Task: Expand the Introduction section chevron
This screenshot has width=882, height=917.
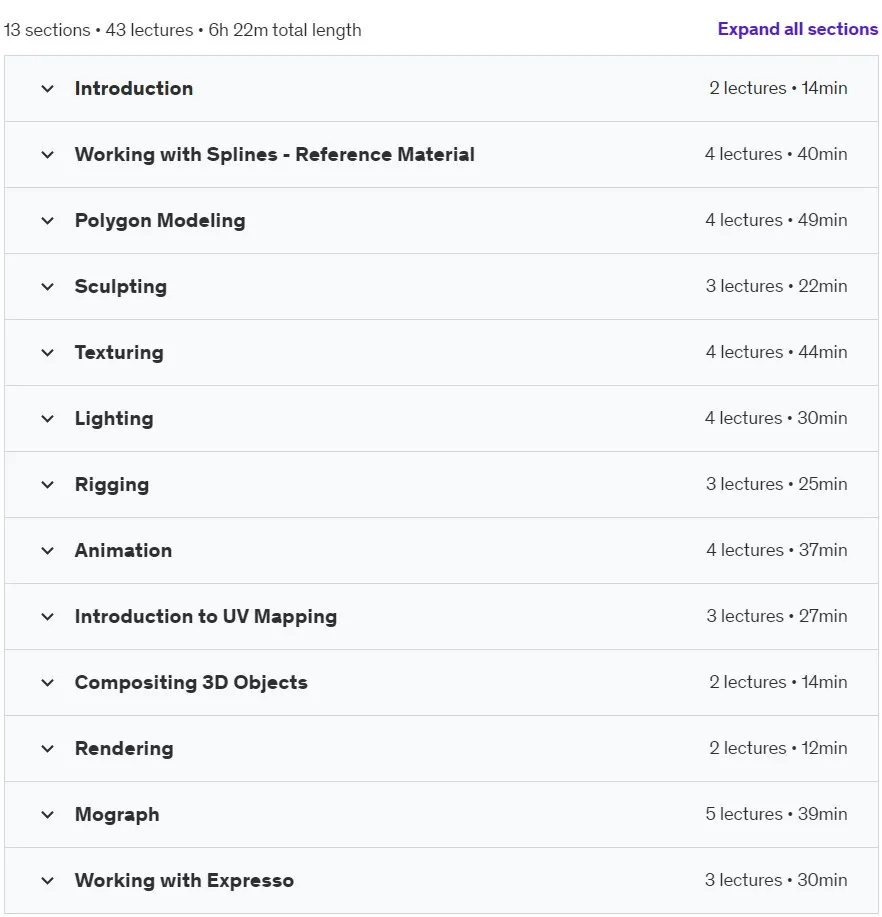Action: tap(48, 89)
